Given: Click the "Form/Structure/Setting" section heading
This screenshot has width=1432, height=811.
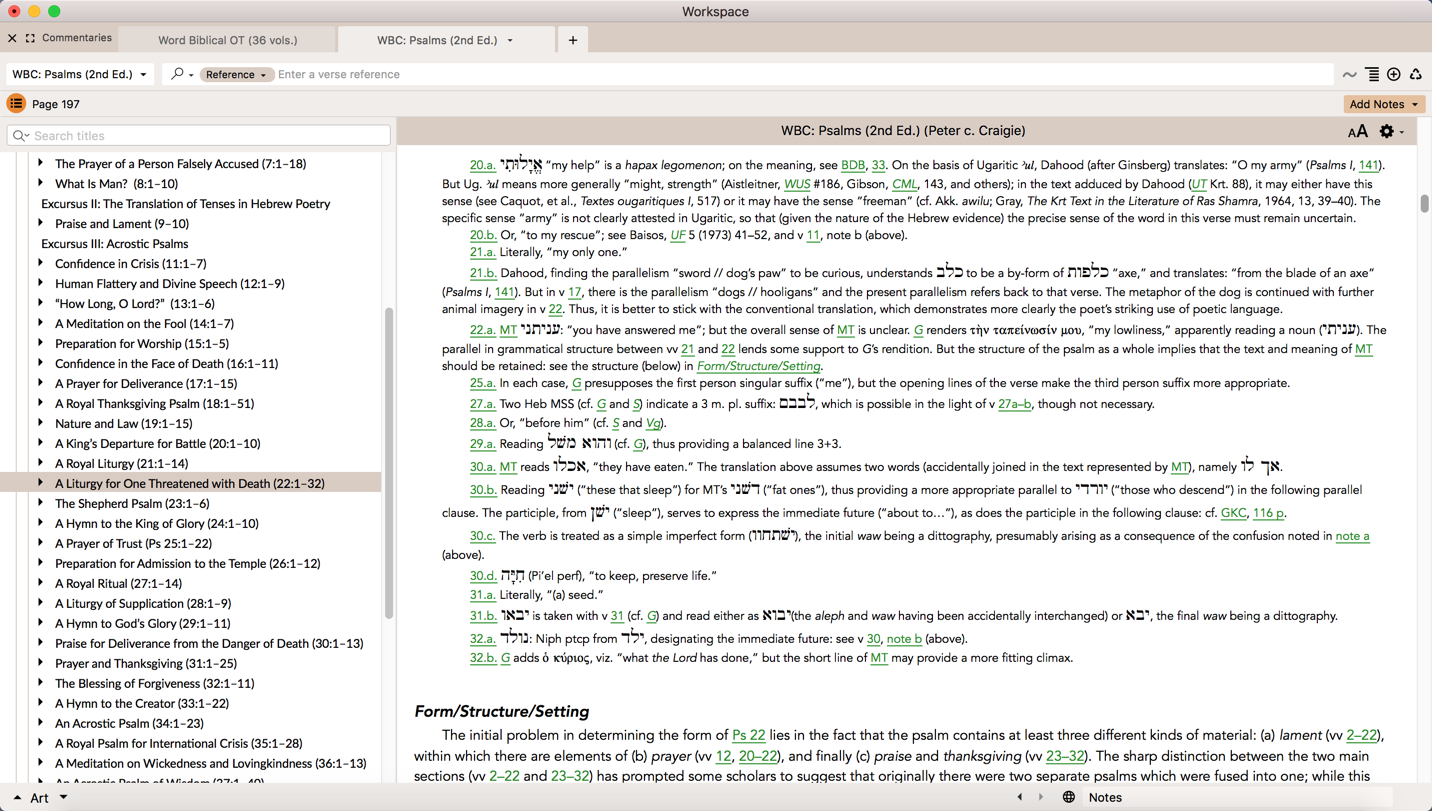Looking at the screenshot, I should tap(502, 711).
